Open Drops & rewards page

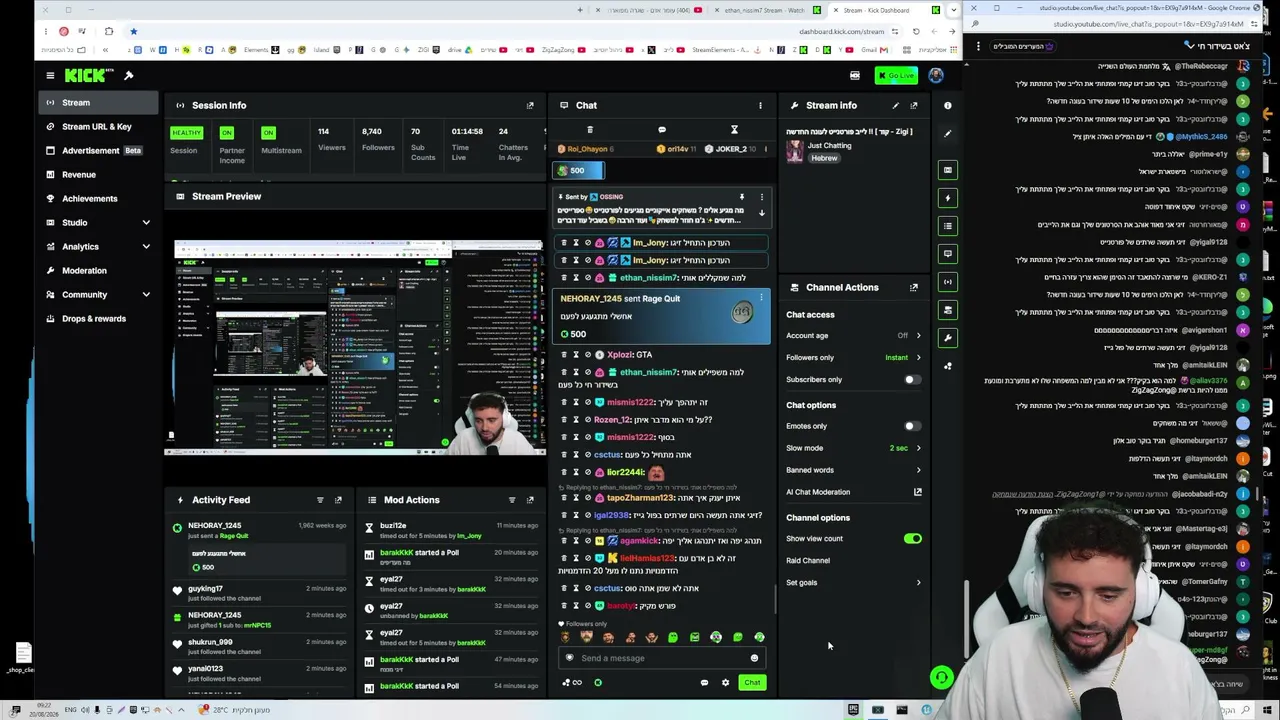[96, 318]
